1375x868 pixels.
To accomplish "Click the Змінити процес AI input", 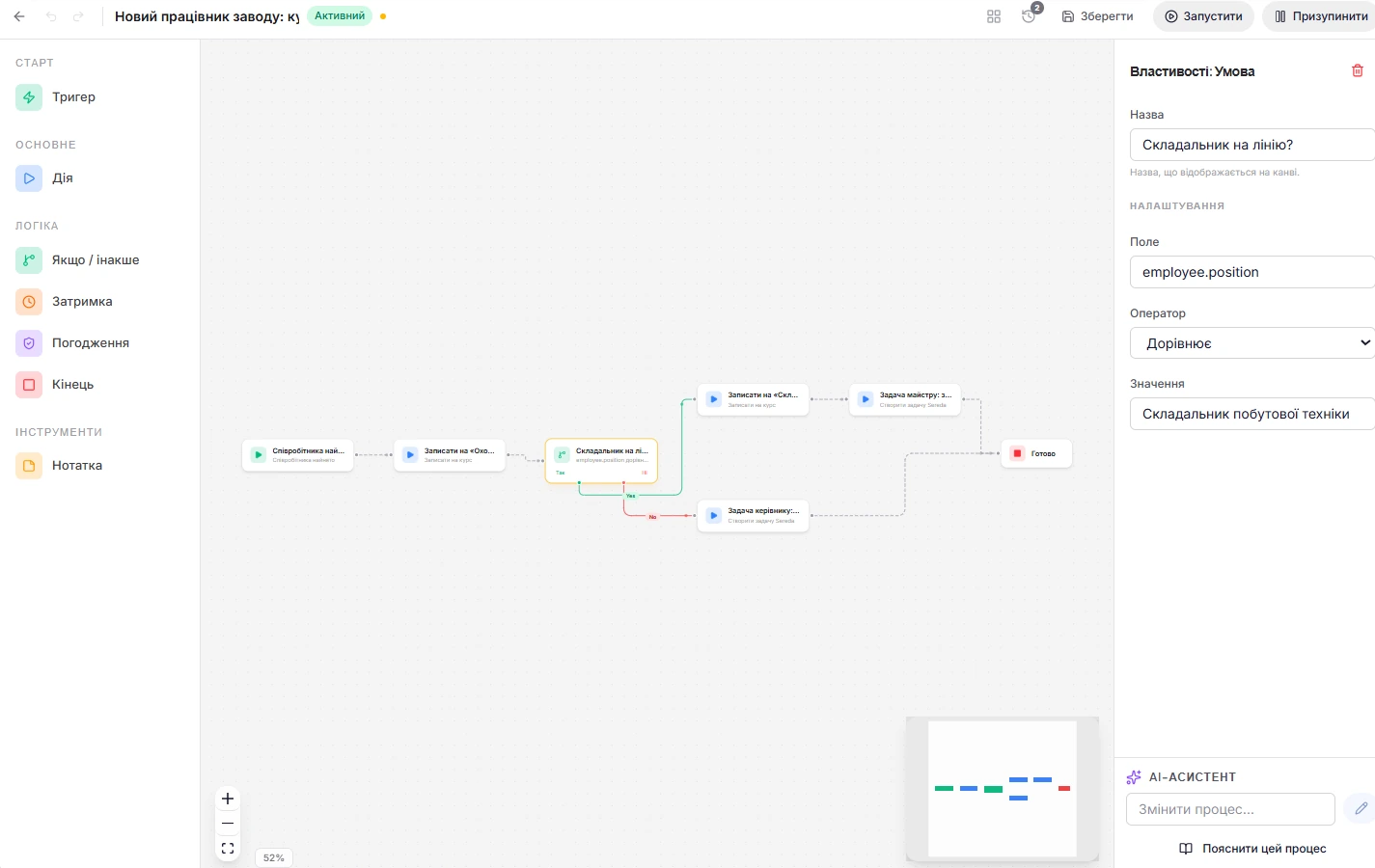I will pos(1230,809).
